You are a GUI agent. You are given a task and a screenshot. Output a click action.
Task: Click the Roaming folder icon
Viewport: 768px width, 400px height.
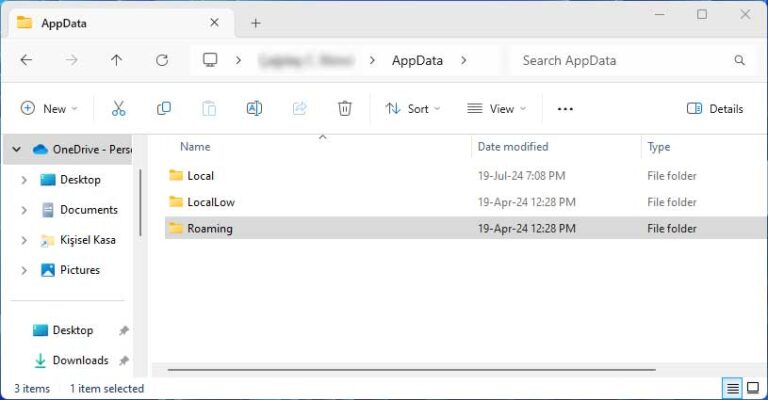[176, 228]
